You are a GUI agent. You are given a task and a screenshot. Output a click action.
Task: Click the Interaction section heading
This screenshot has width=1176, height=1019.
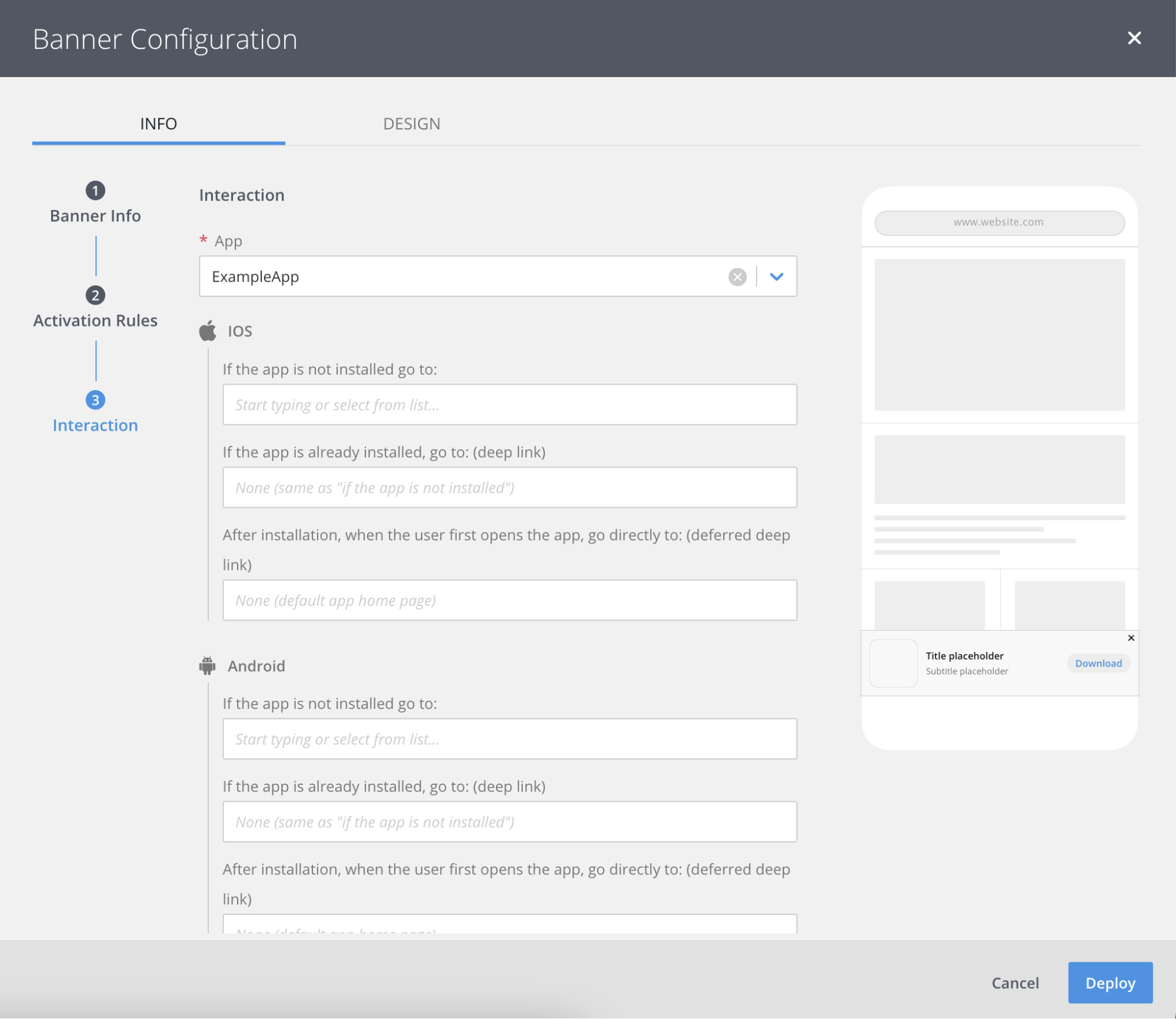[242, 195]
